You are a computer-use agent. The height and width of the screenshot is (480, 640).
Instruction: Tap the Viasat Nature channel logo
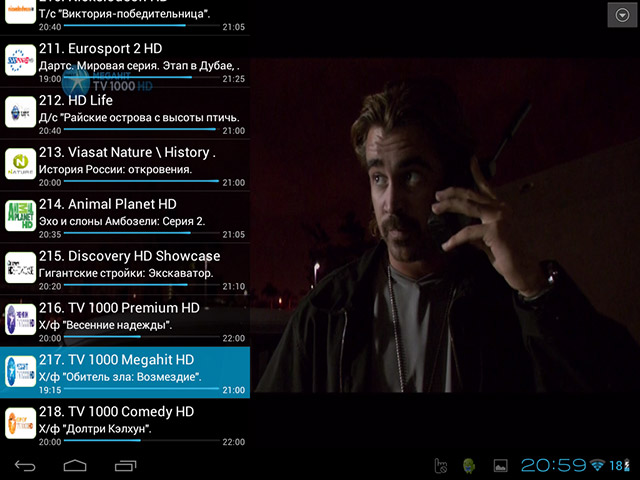coord(20,165)
